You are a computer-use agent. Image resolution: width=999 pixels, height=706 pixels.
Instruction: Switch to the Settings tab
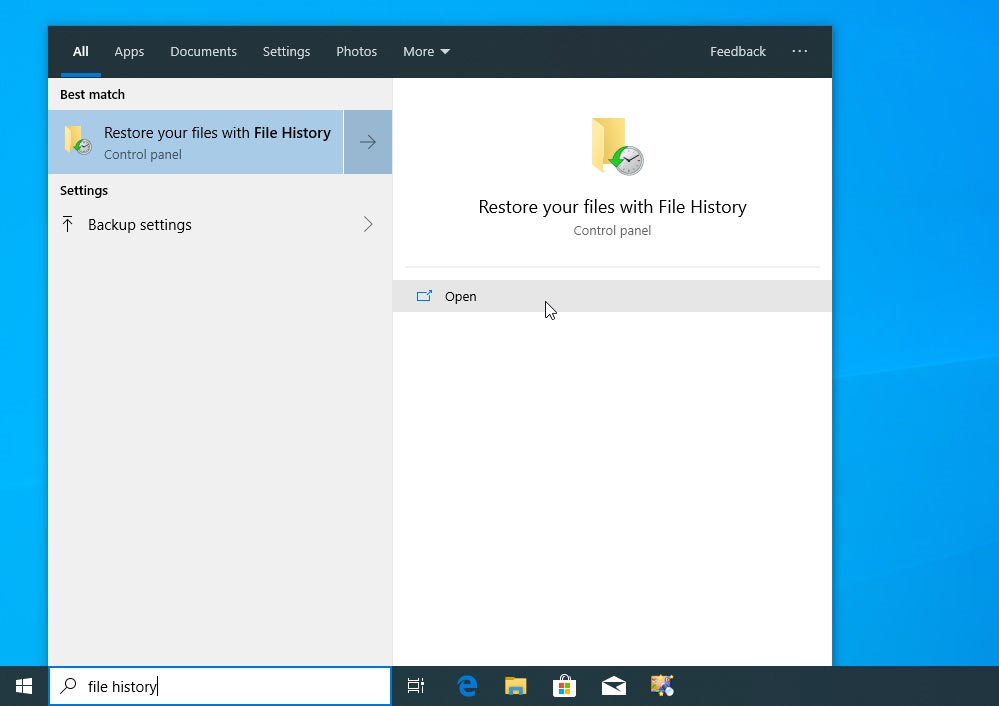[286, 51]
